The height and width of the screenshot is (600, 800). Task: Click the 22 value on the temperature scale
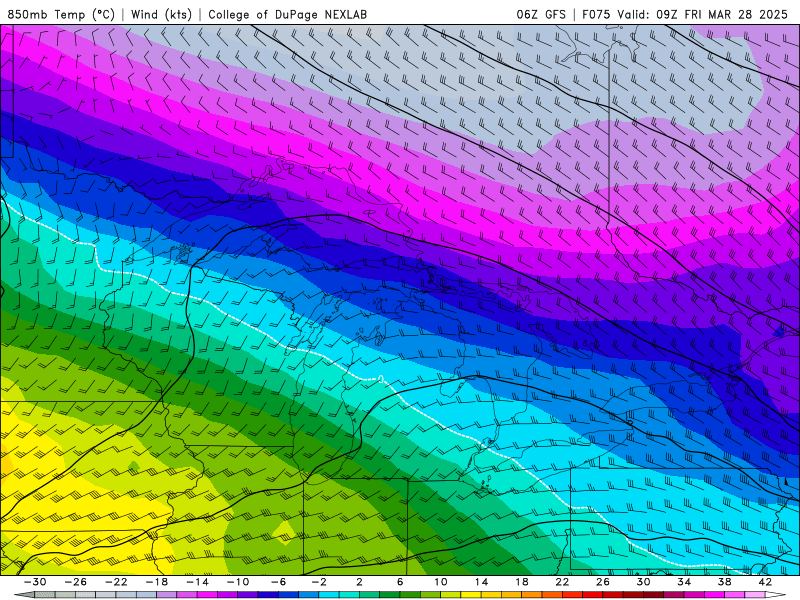(562, 582)
